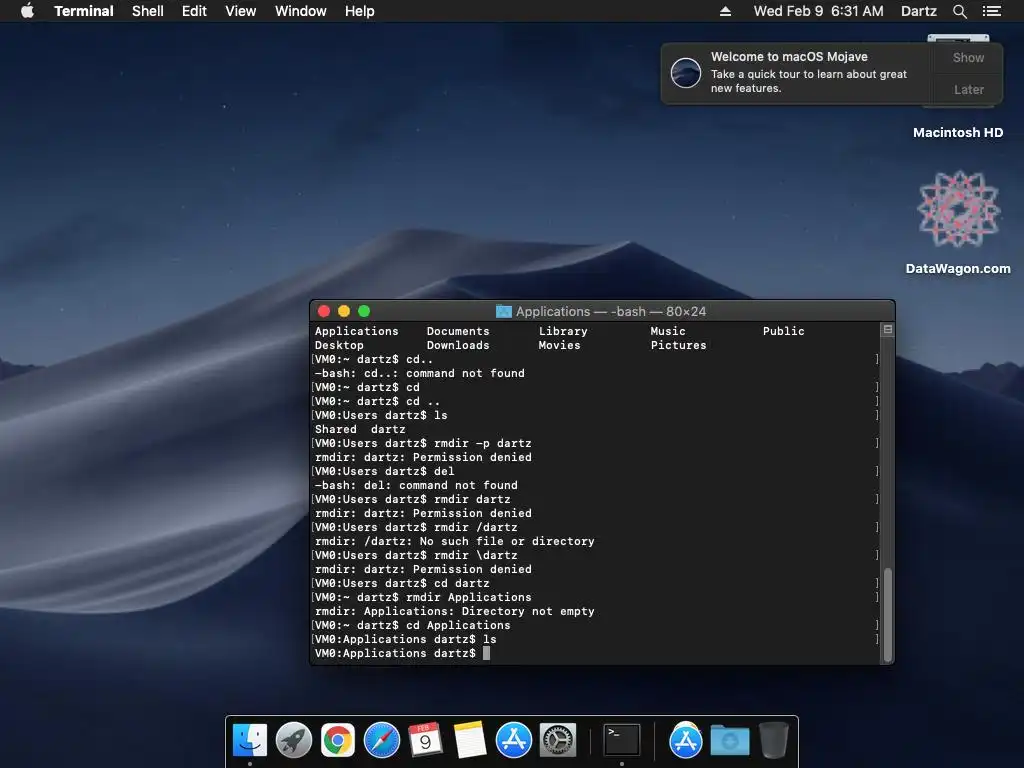Viewport: 1024px width, 768px height.
Task: Click Show on macOS Mojave notification
Action: click(x=968, y=57)
